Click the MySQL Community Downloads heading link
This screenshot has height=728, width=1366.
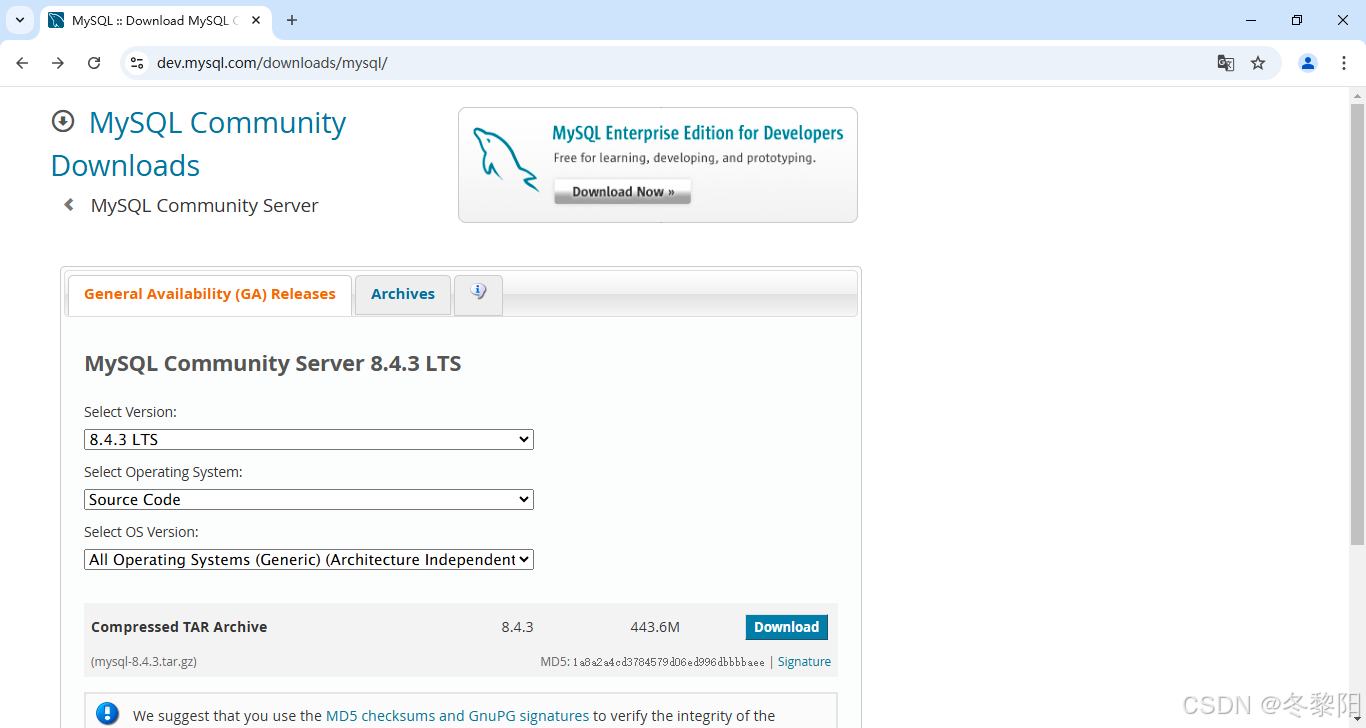198,144
